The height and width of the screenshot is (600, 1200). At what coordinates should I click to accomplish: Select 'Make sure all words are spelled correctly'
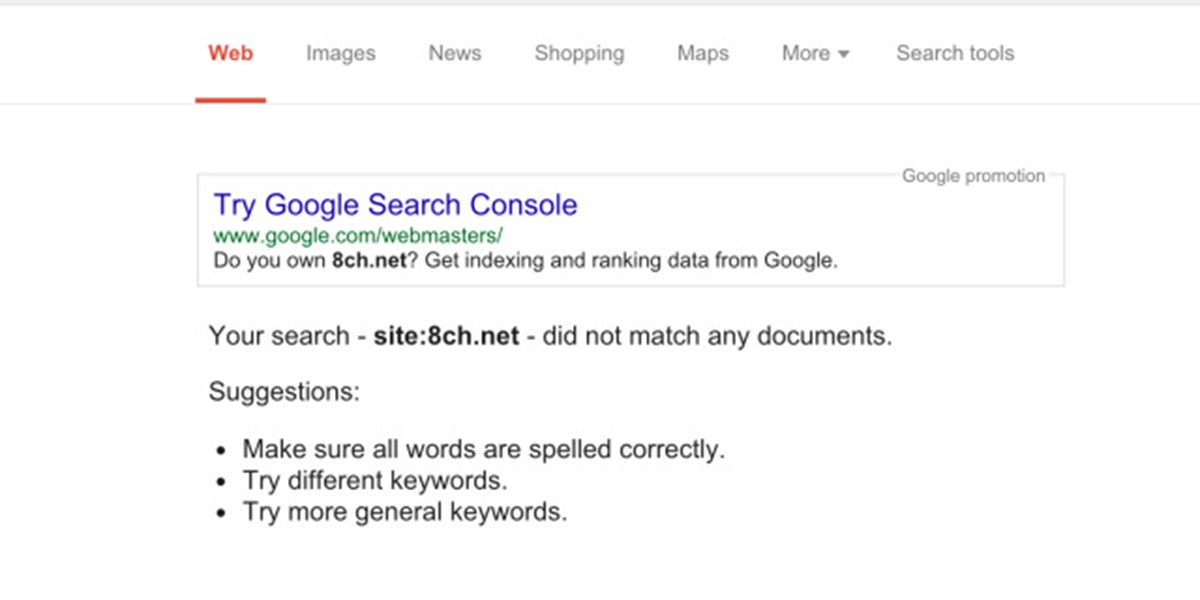(484, 449)
